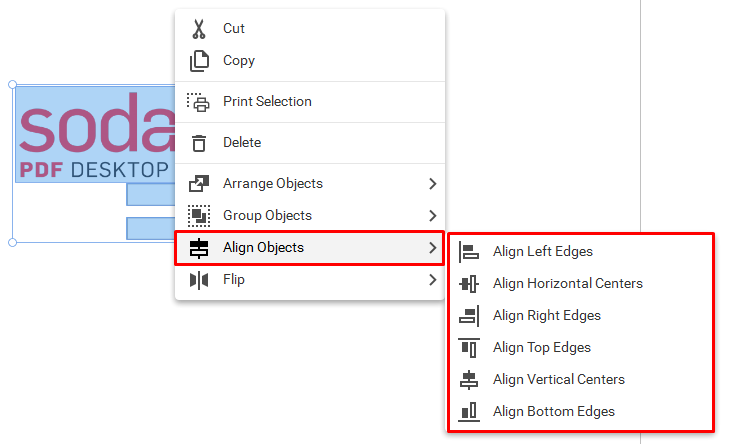
Task: Select Align Bottom Edges option
Action: click(x=580, y=412)
